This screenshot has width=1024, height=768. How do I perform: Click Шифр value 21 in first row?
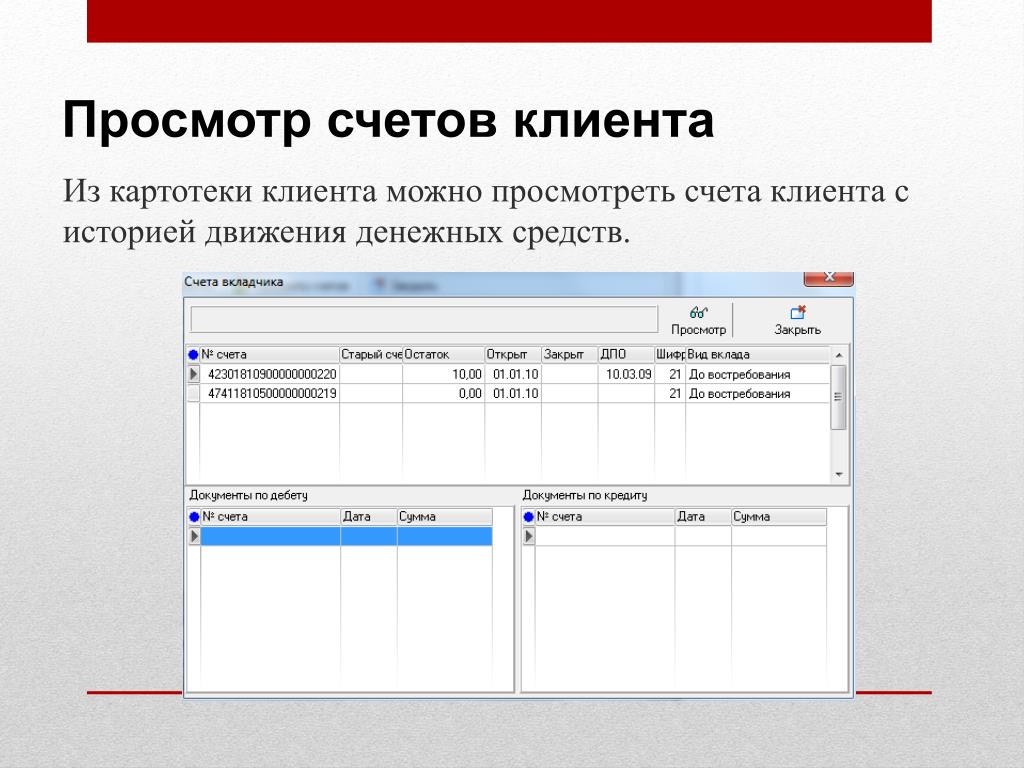(x=675, y=374)
